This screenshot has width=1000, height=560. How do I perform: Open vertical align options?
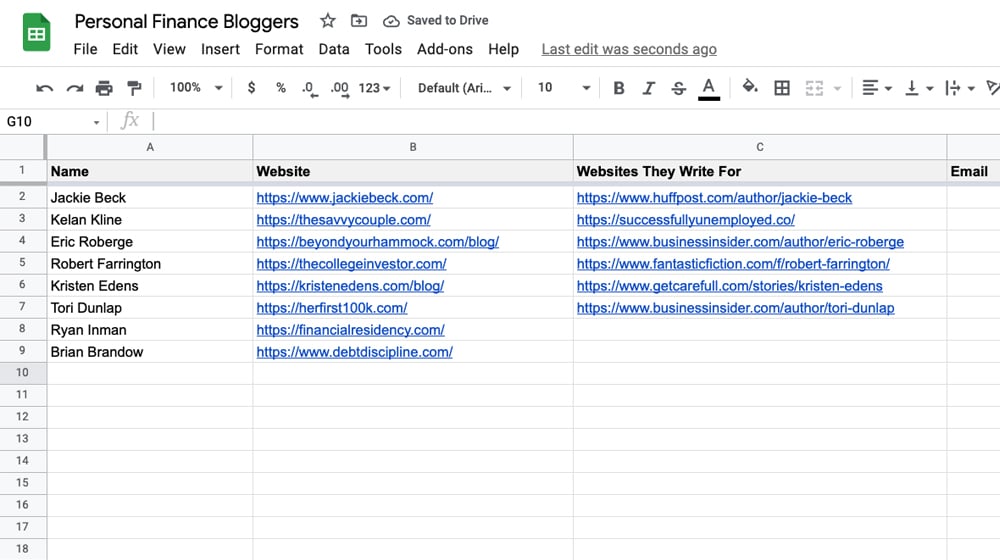tap(919, 88)
